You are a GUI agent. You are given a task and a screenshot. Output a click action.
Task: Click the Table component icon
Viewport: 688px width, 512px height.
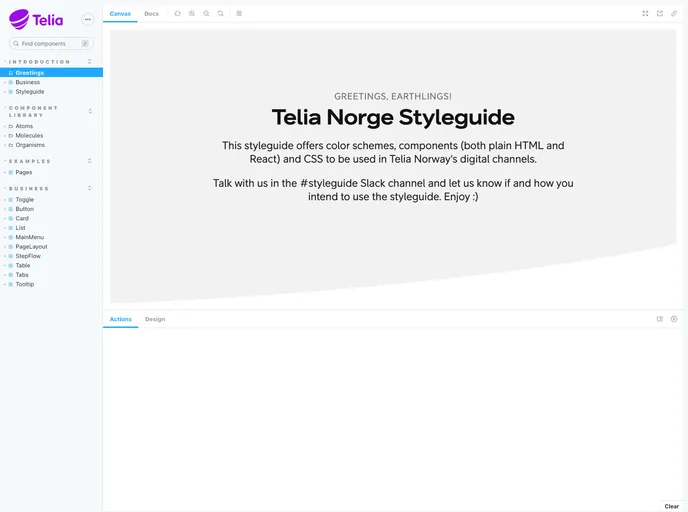click(x=11, y=265)
